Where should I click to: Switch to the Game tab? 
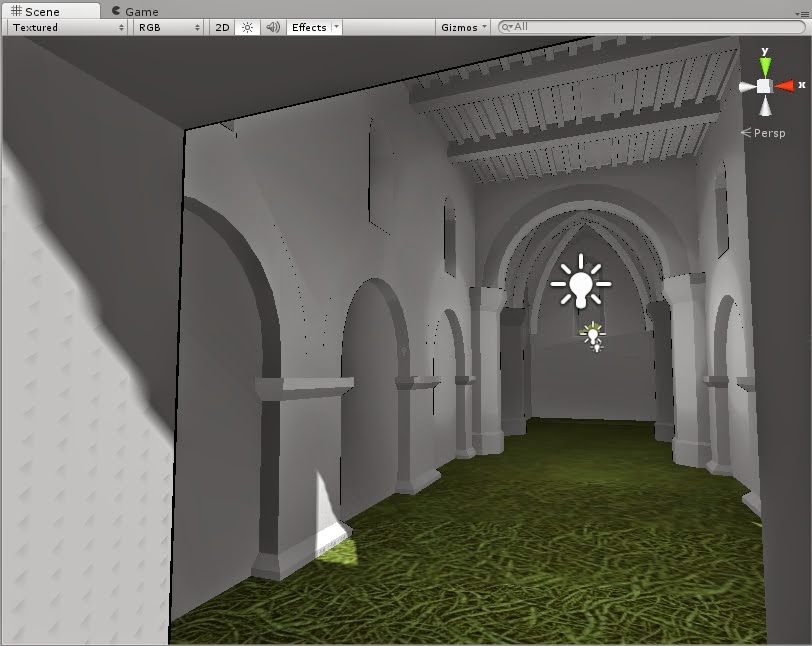tap(136, 11)
